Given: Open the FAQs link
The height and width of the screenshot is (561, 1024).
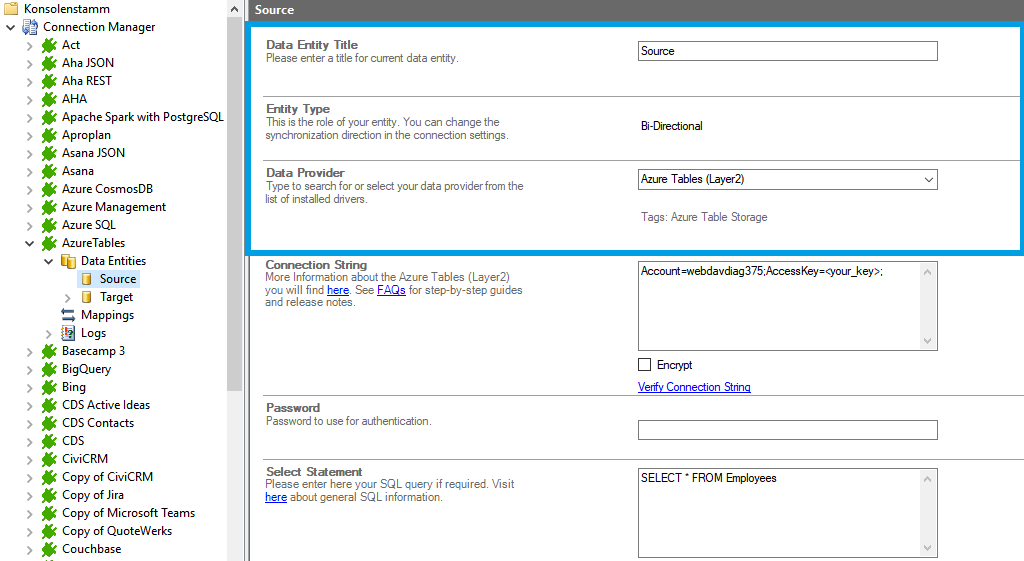Looking at the screenshot, I should tap(391, 290).
